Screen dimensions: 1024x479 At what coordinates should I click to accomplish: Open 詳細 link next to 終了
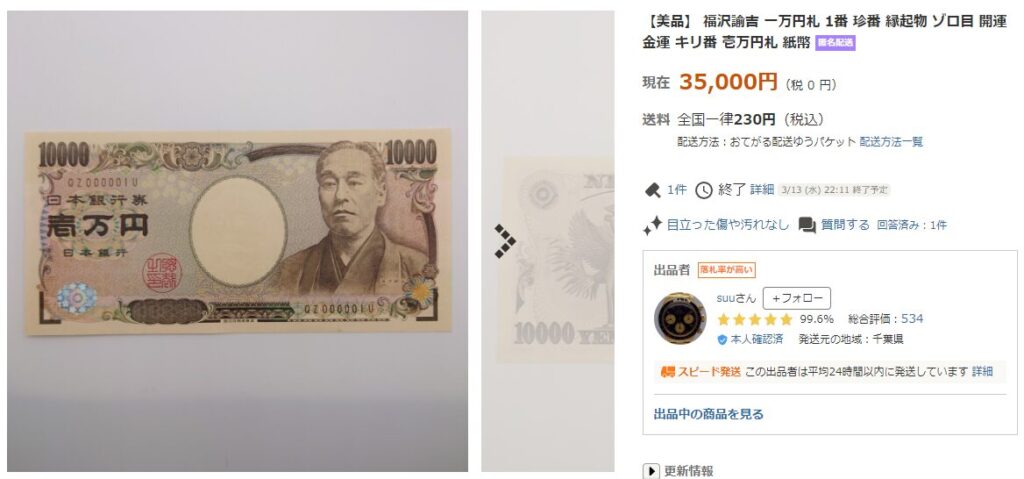click(x=761, y=190)
